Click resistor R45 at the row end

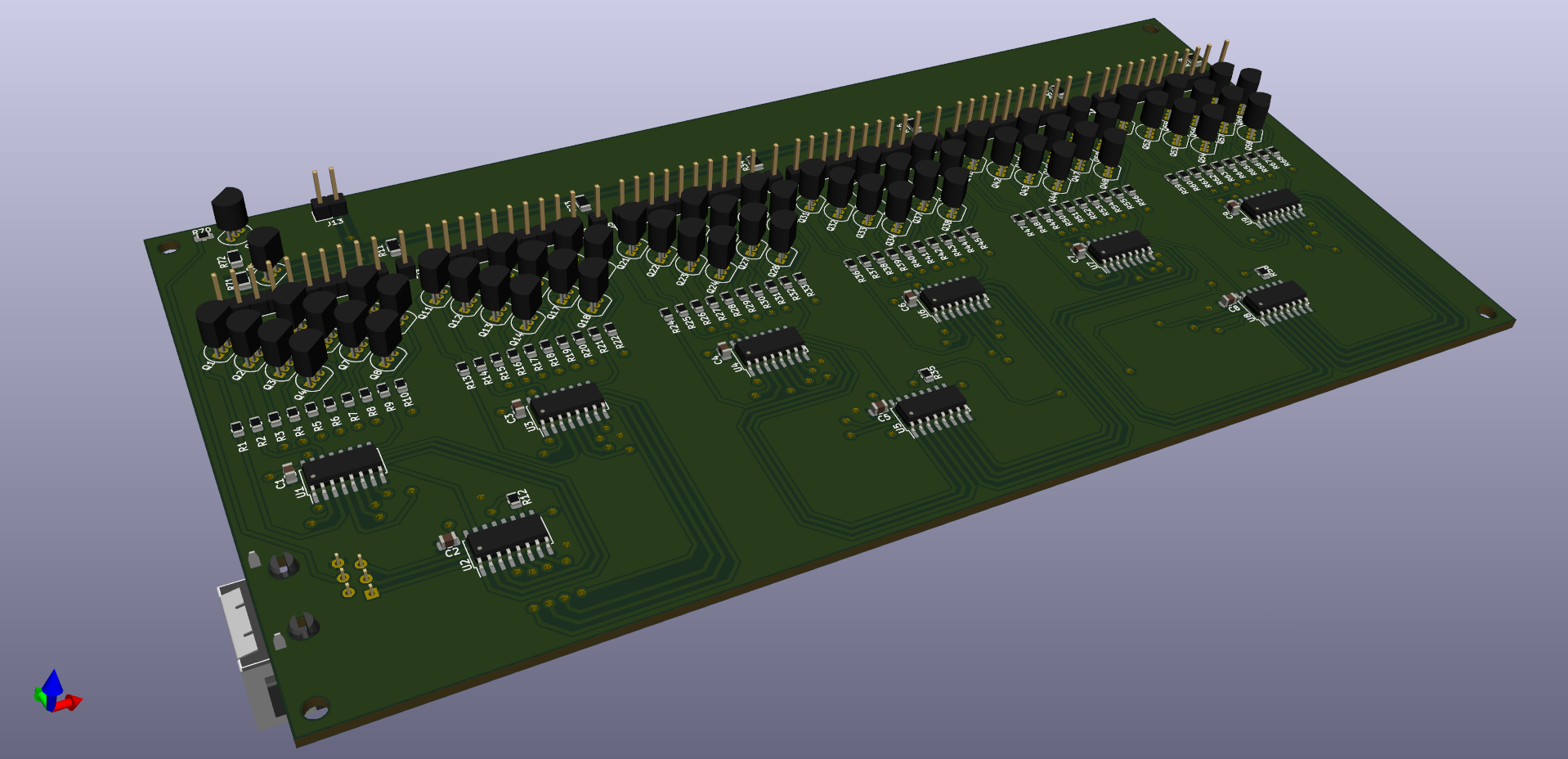click(x=970, y=232)
